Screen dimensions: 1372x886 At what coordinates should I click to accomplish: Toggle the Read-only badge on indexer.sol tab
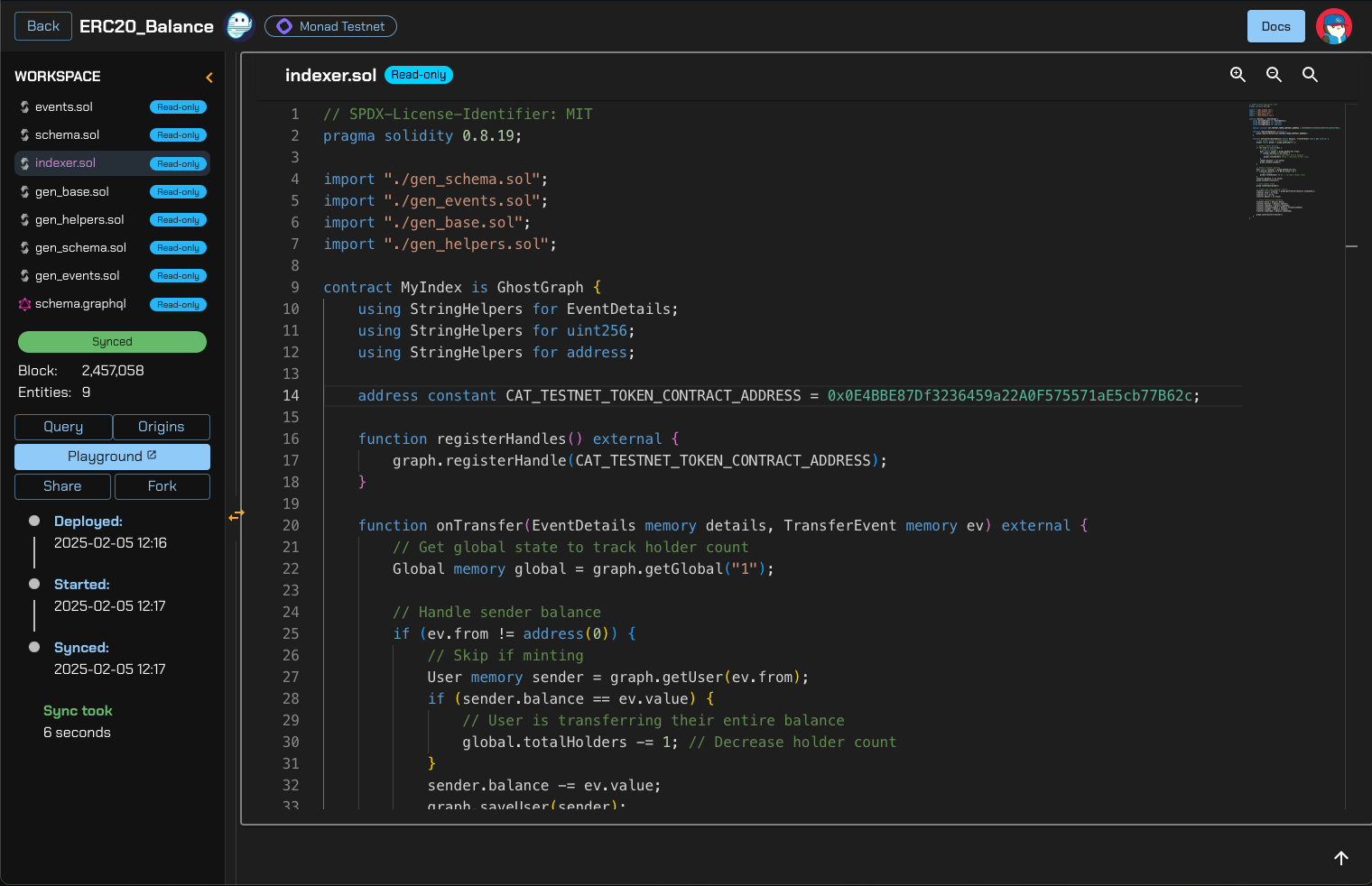click(418, 76)
